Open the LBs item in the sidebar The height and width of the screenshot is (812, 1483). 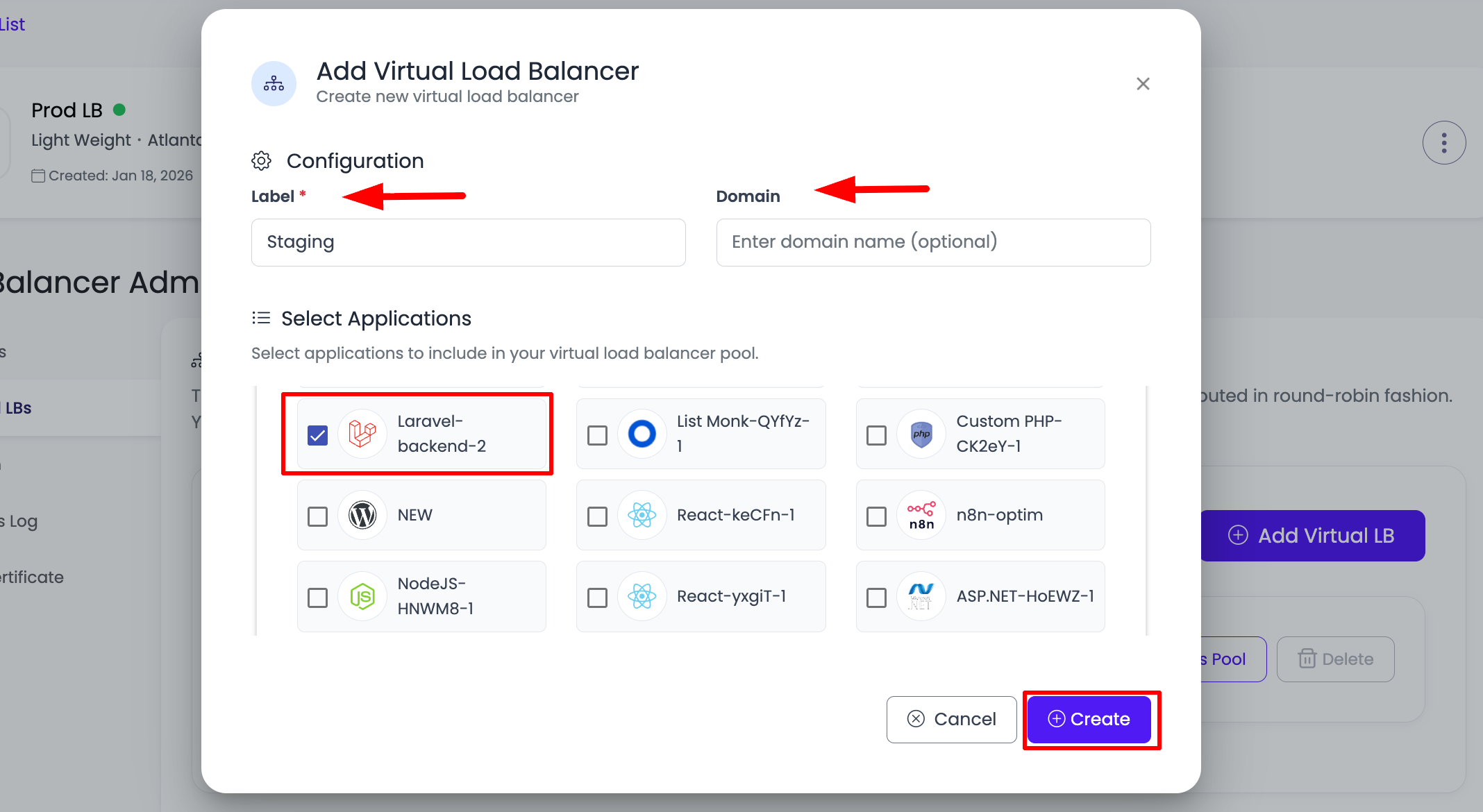81,407
